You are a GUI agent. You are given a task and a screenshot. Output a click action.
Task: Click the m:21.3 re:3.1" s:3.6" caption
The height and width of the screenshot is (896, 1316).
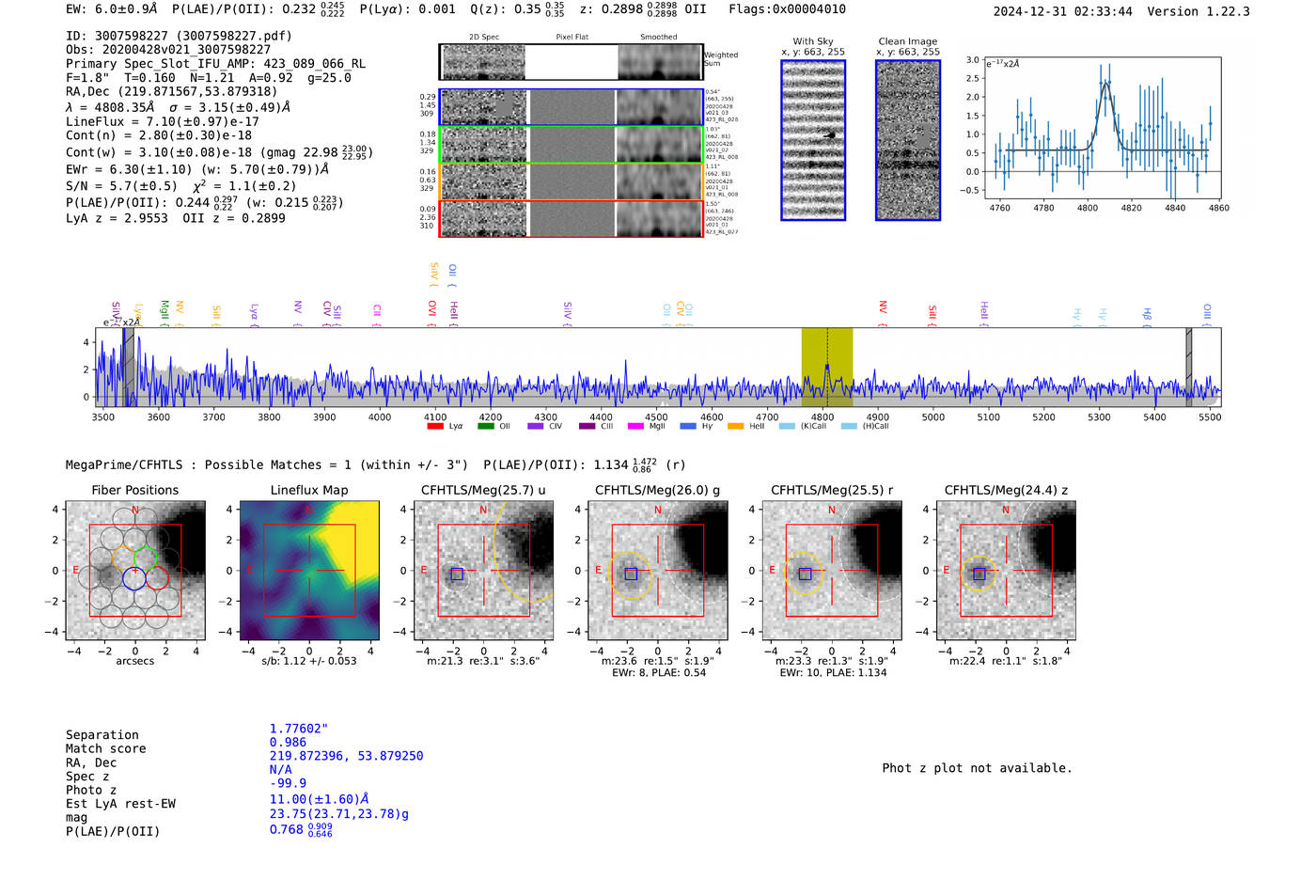point(484,661)
